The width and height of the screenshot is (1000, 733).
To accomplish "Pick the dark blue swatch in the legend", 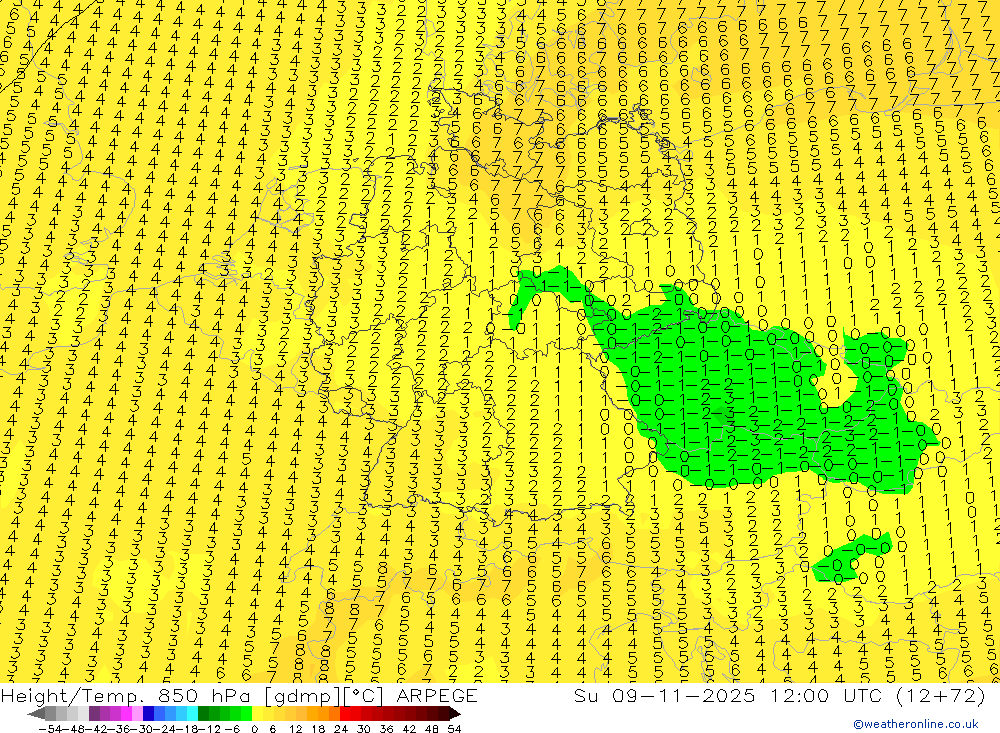I will point(149,713).
